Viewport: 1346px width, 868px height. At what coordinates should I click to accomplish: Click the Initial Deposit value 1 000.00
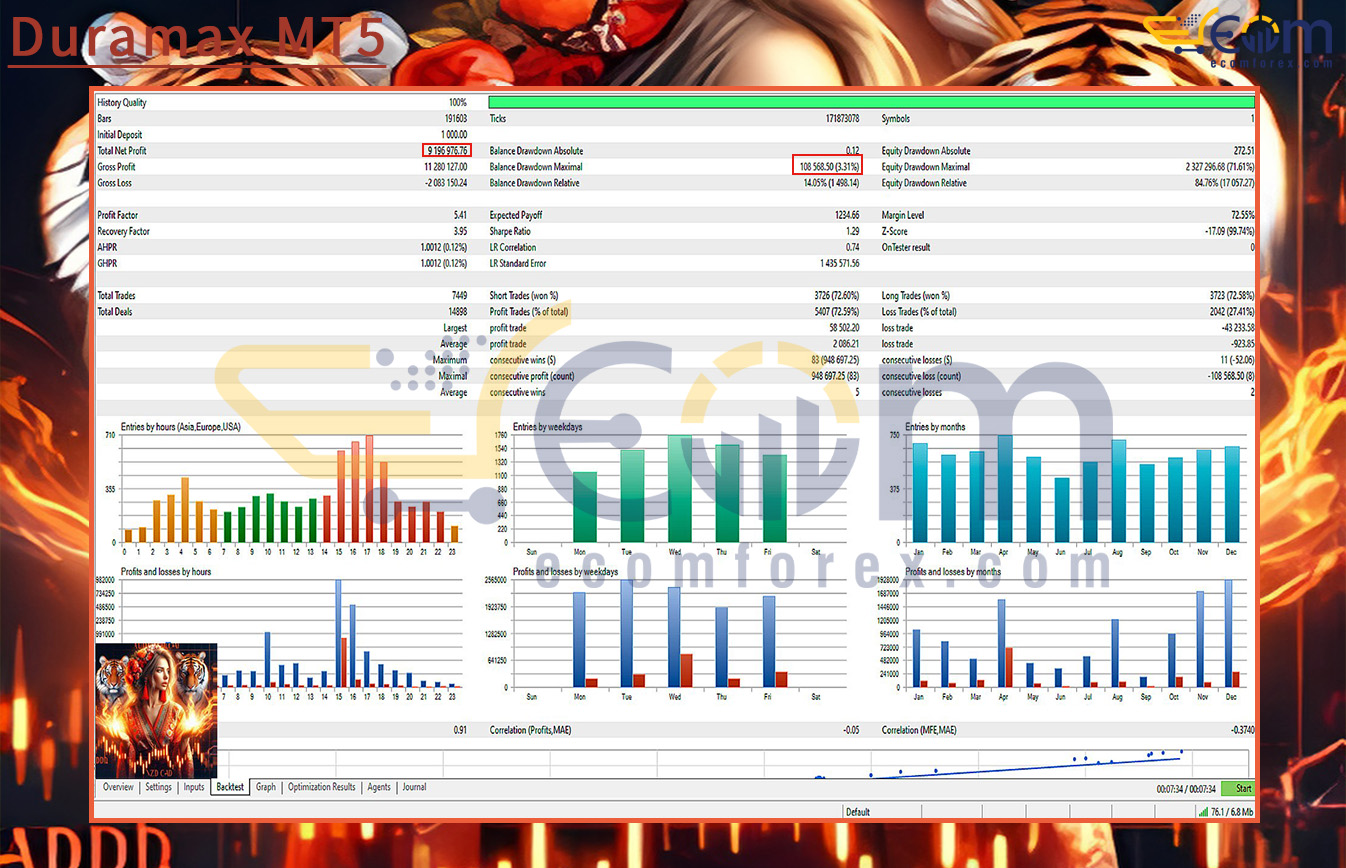coord(453,135)
